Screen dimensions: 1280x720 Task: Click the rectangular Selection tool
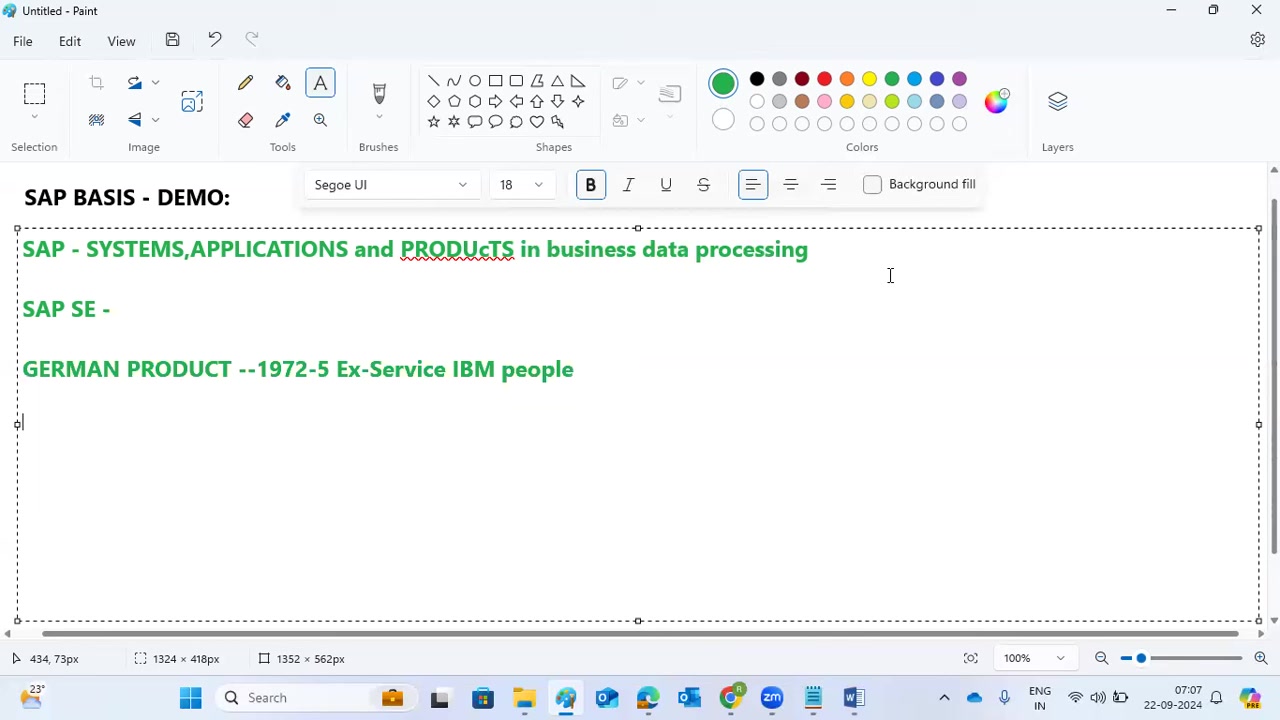point(34,94)
